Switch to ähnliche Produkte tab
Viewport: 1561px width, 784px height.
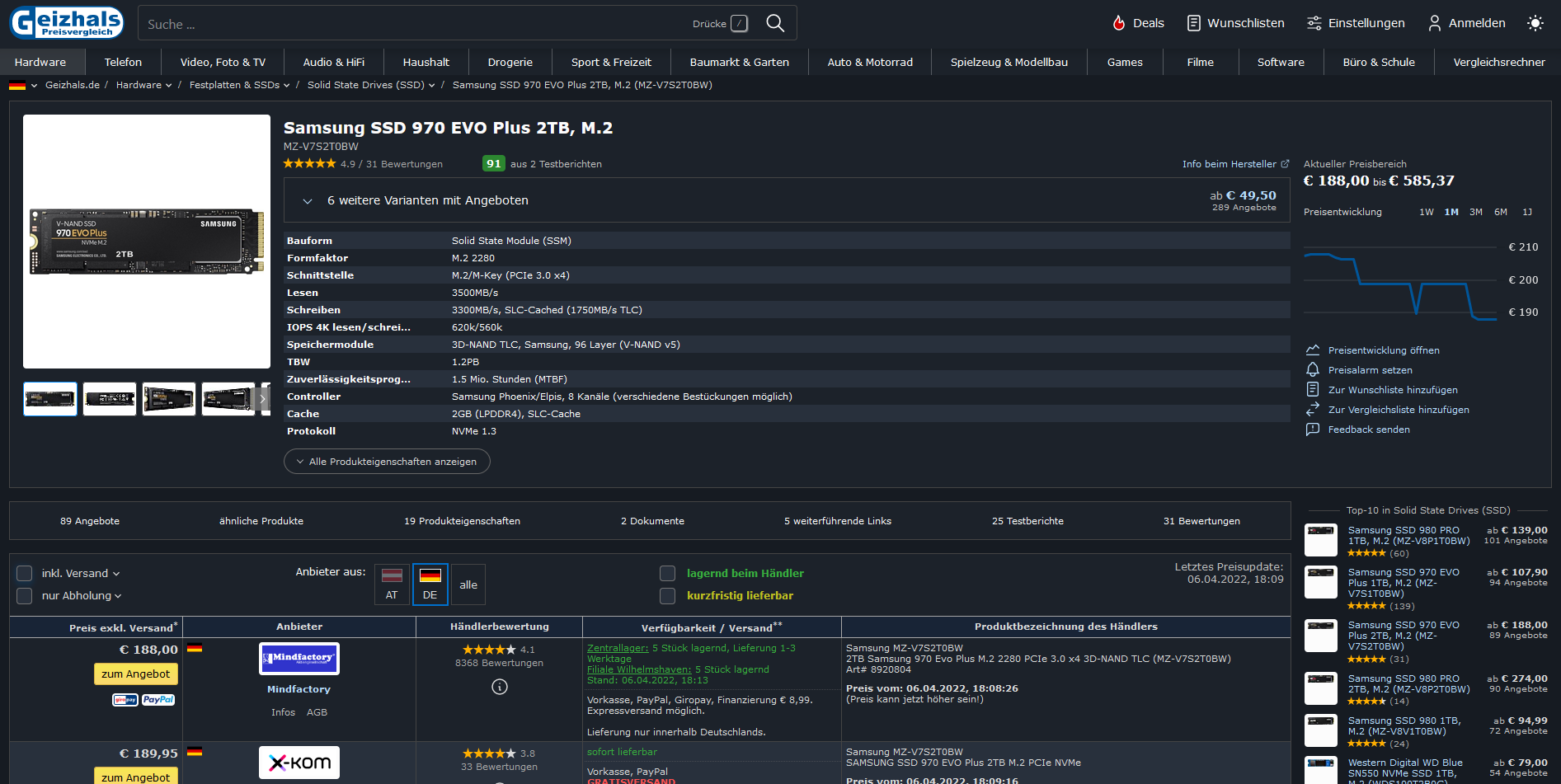[x=261, y=521]
